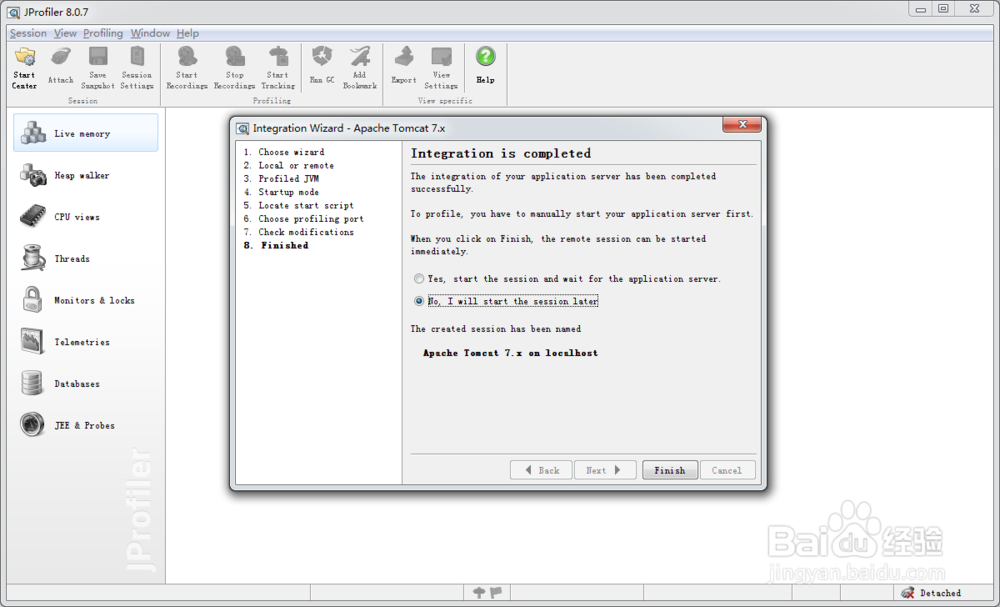Open the JEE & Probes section
The width and height of the screenshot is (1000, 607).
85,425
